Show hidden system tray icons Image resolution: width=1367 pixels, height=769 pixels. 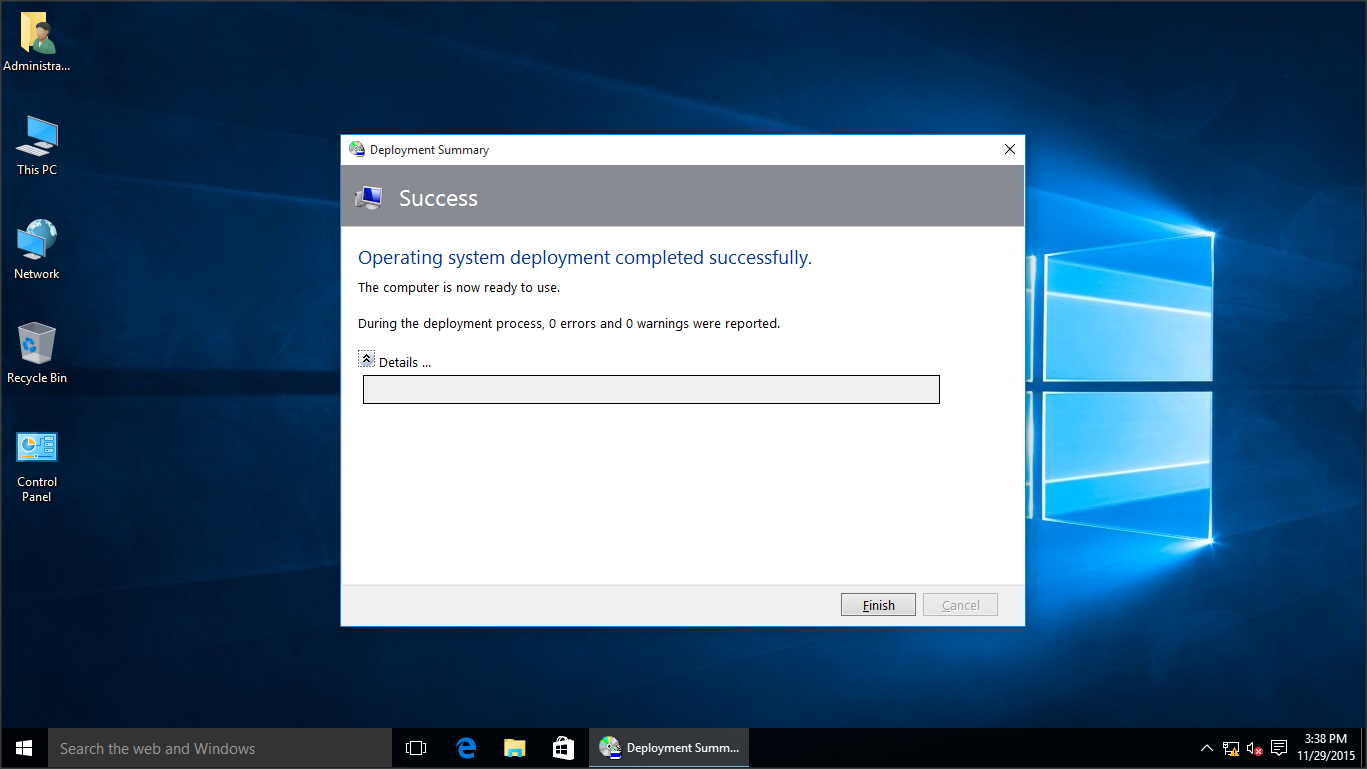pyautogui.click(x=1207, y=748)
